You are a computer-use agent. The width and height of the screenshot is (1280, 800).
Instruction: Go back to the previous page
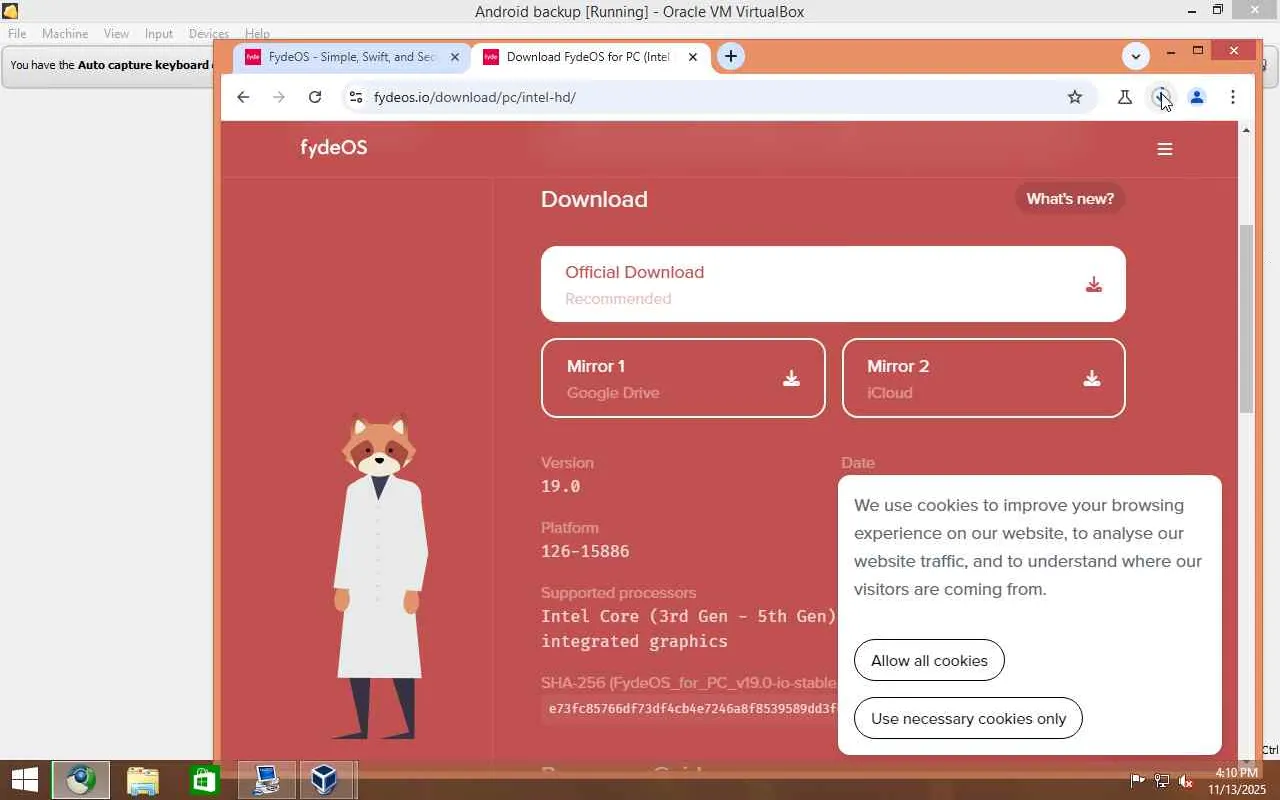tap(243, 97)
